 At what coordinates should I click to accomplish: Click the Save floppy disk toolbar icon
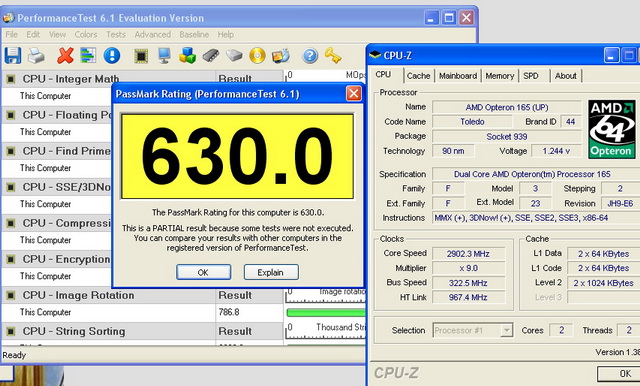[x=13, y=55]
